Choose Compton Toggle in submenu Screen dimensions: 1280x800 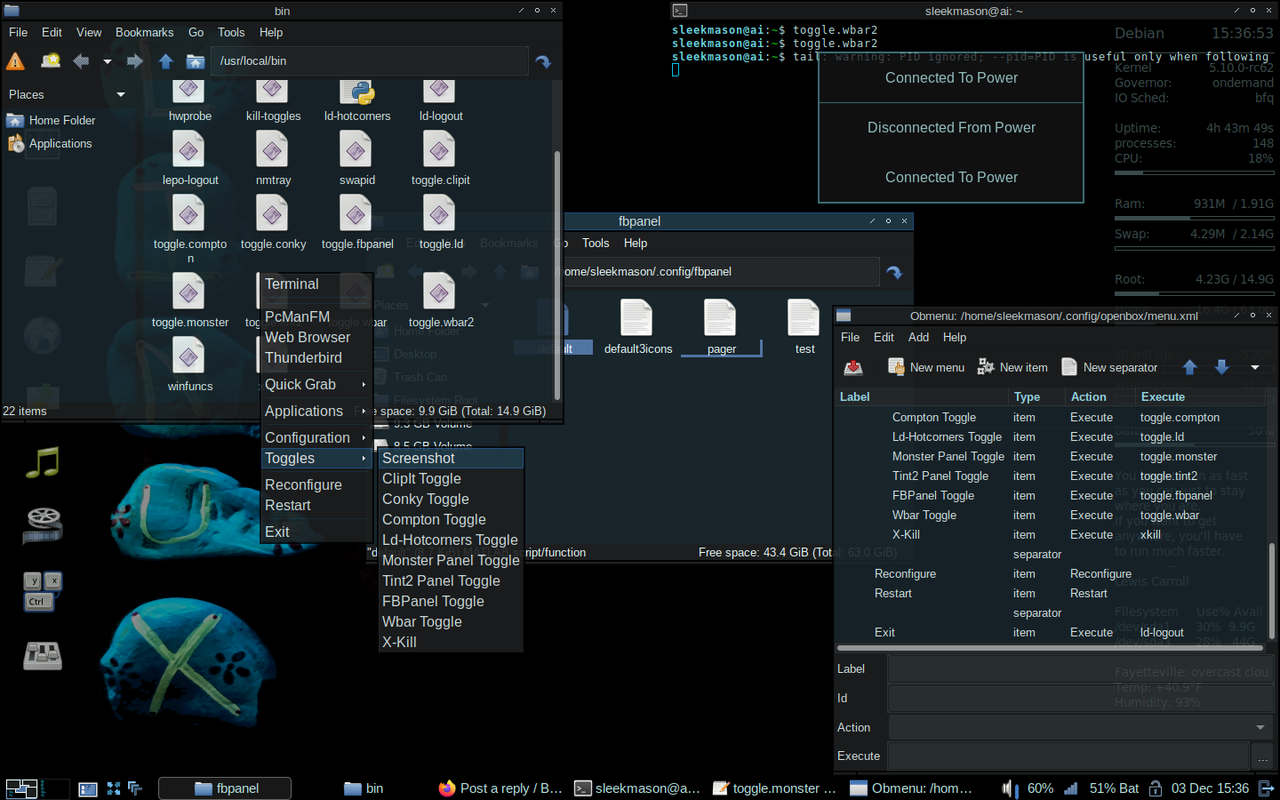[450, 519]
